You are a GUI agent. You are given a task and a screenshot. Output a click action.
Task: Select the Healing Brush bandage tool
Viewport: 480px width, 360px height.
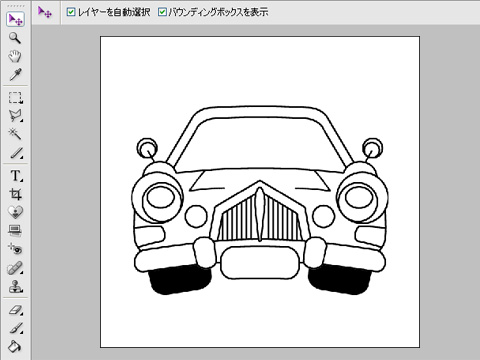point(15,268)
